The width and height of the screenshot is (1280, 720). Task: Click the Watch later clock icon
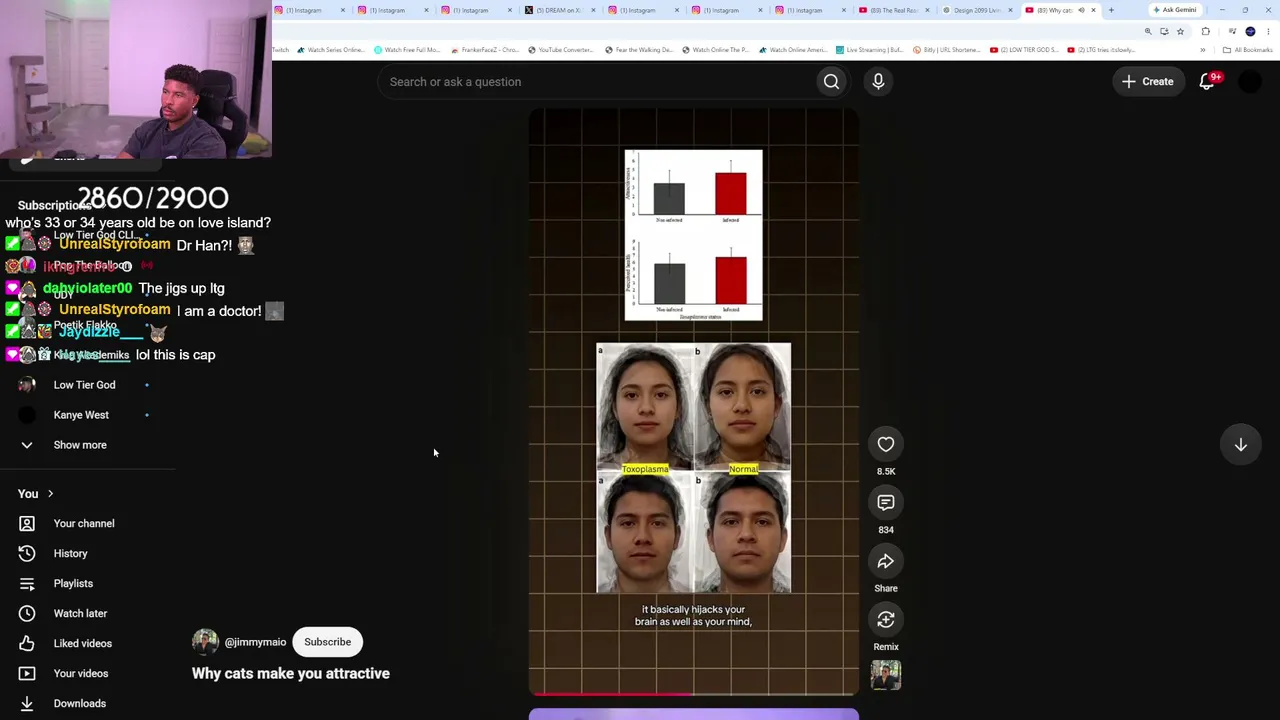pyautogui.click(x=27, y=613)
